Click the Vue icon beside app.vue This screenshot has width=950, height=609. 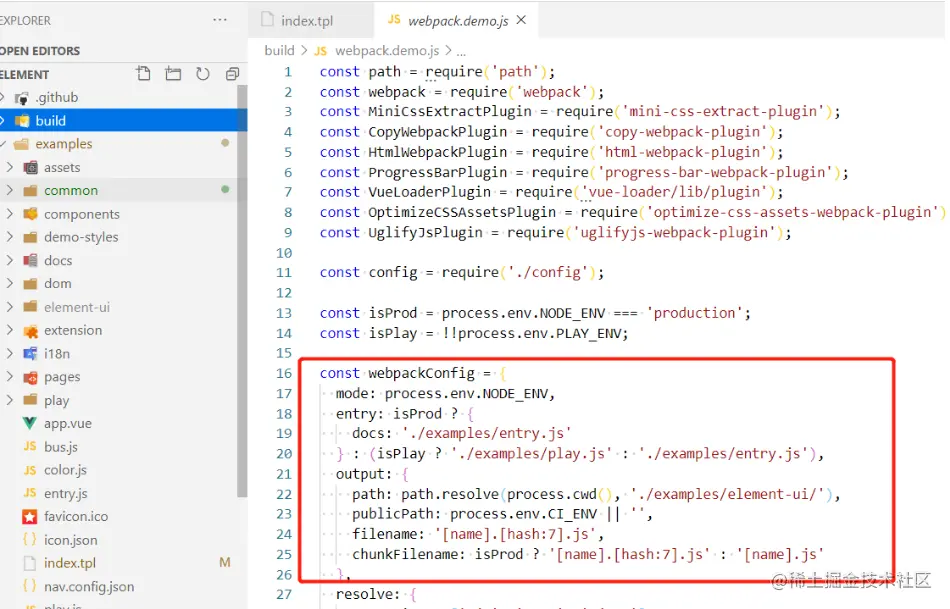click(x=30, y=424)
